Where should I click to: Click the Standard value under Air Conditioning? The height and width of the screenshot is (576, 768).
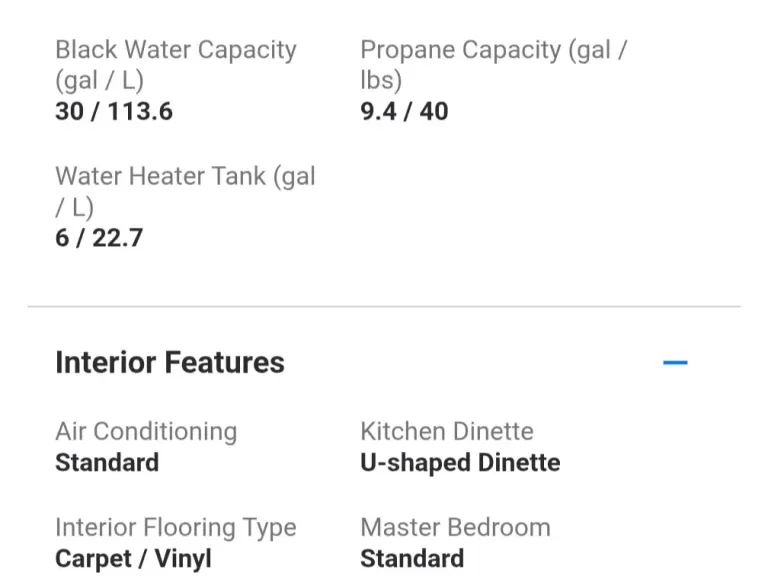107,463
